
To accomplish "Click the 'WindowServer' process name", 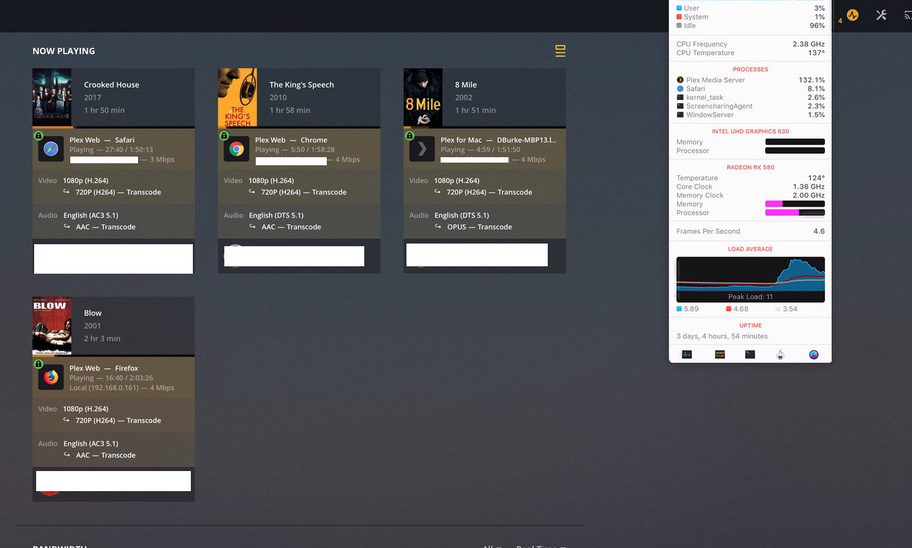I will (x=710, y=115).
